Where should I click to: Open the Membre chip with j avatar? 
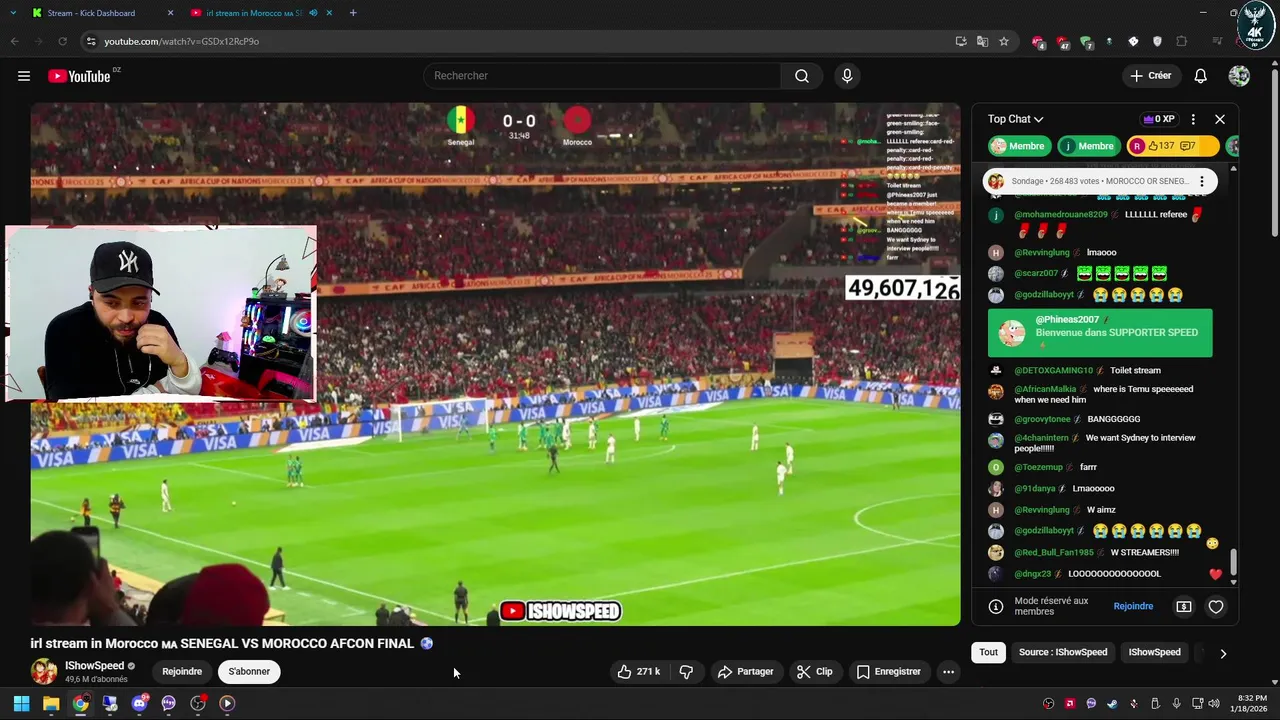pyautogui.click(x=1089, y=146)
